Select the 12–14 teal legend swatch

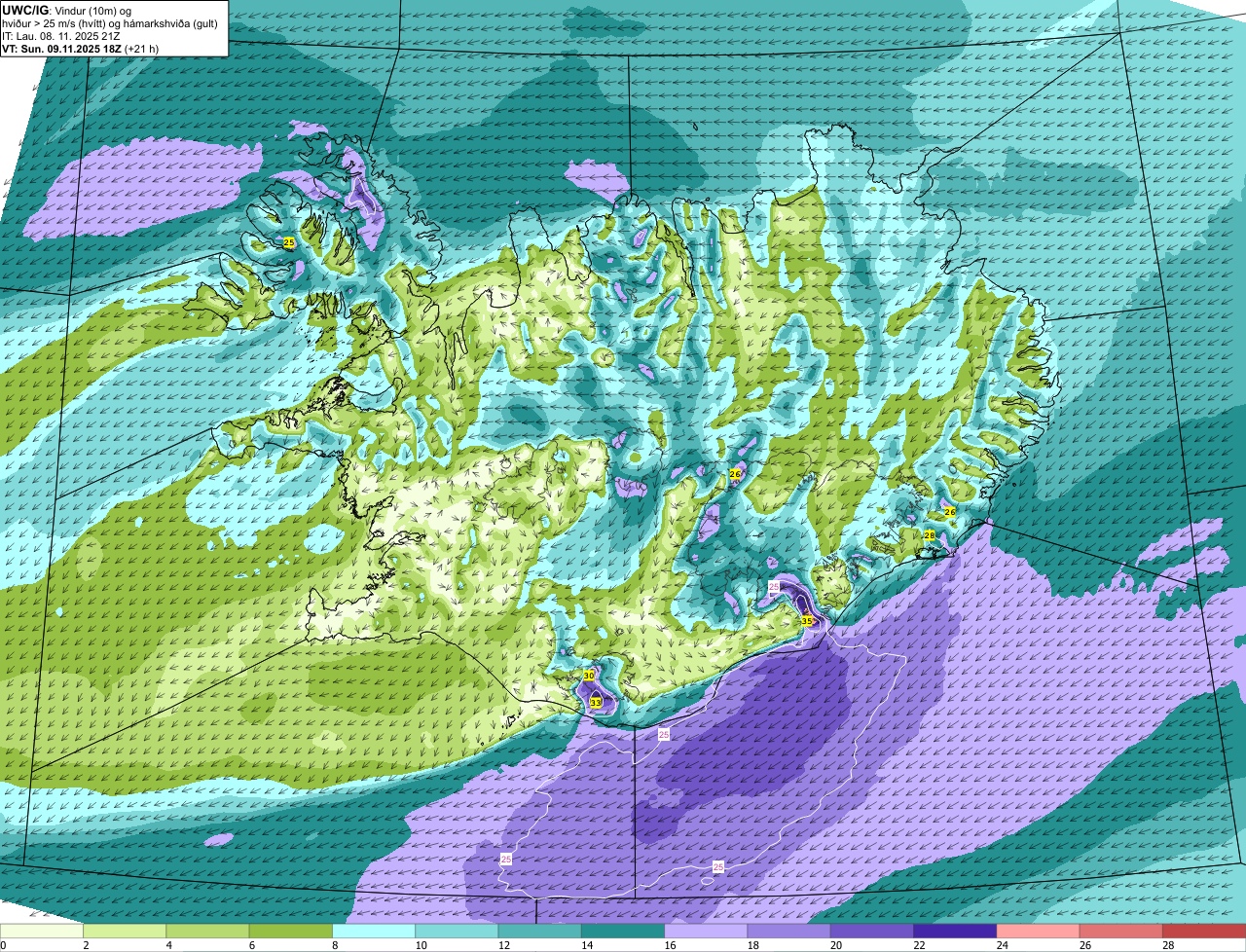(539, 932)
